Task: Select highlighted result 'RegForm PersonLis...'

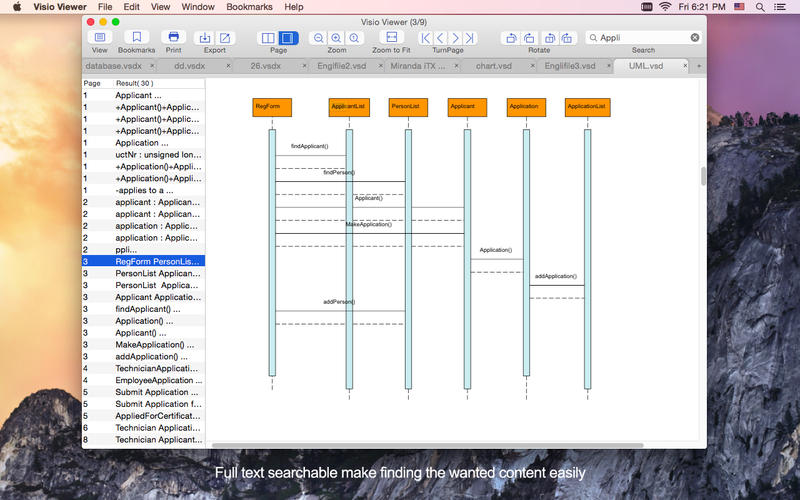Action: (143, 261)
